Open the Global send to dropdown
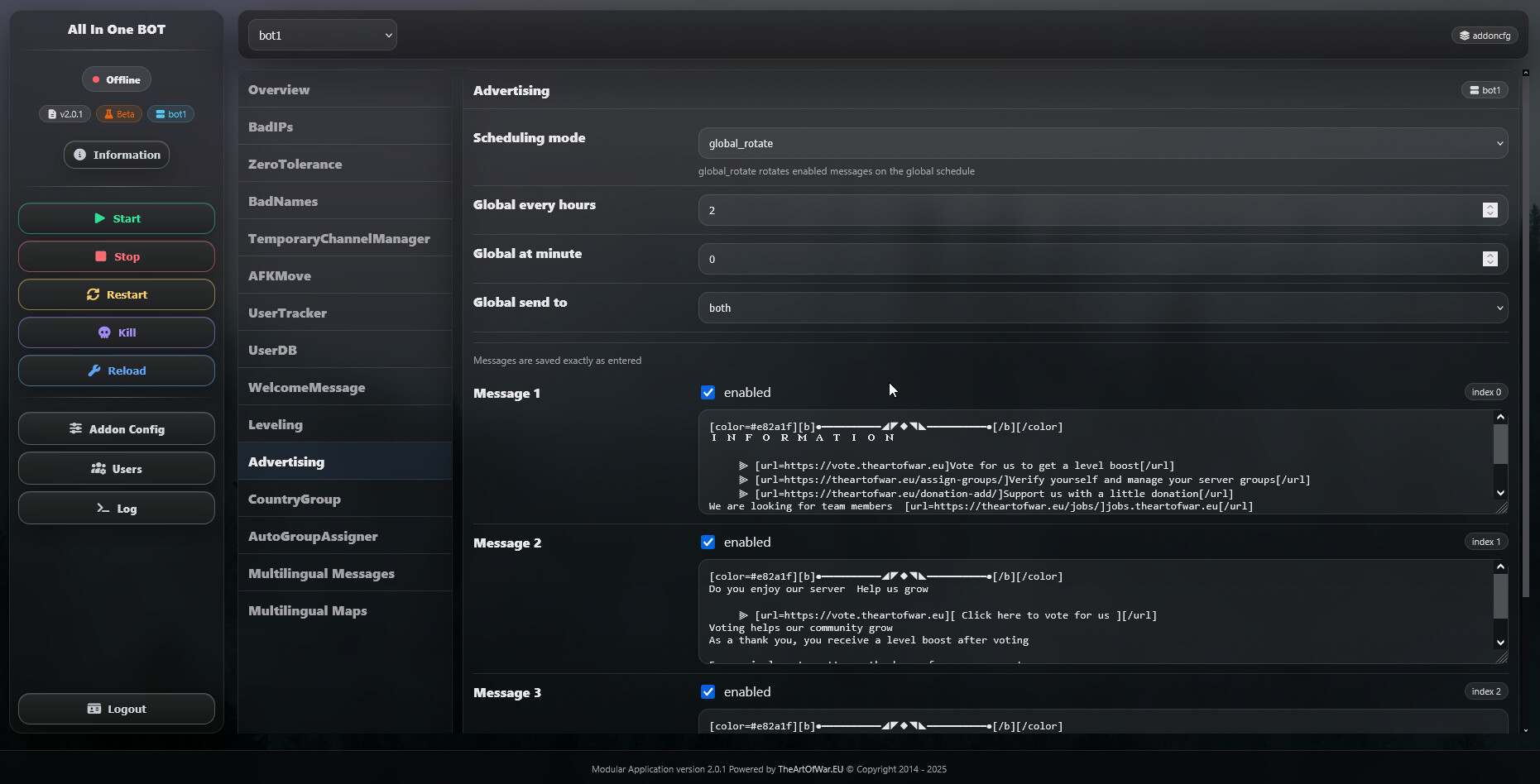Image resolution: width=1540 pixels, height=784 pixels. click(1102, 308)
